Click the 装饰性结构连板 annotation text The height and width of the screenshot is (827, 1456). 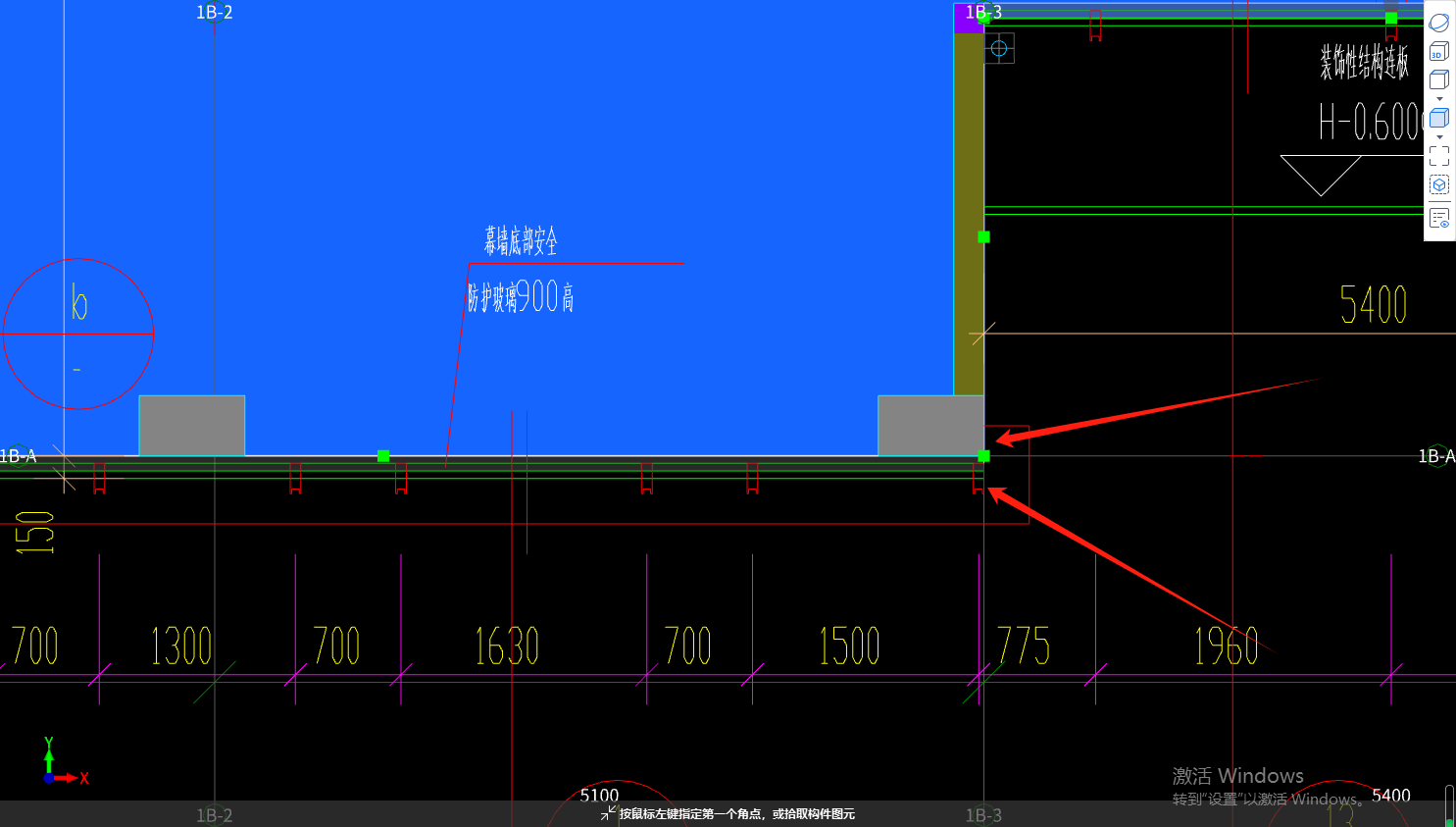tap(1364, 63)
